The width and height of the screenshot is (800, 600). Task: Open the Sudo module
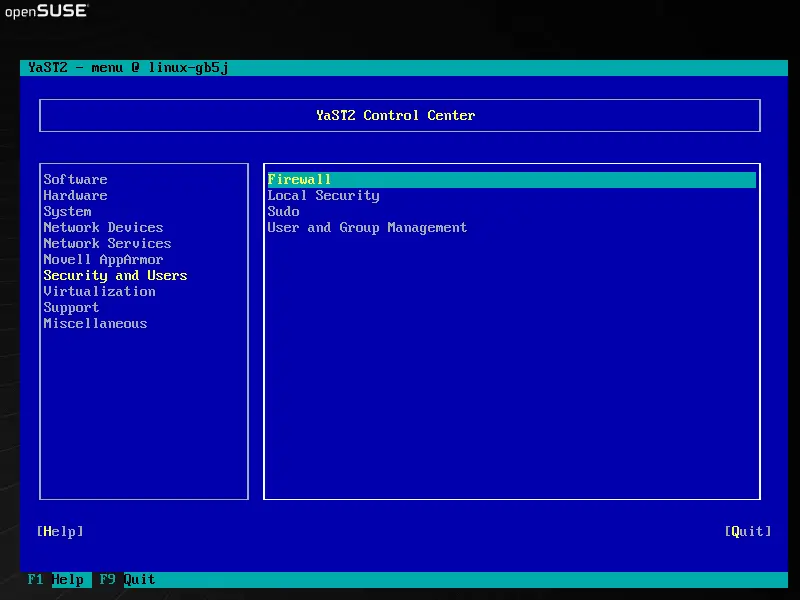coord(283,212)
